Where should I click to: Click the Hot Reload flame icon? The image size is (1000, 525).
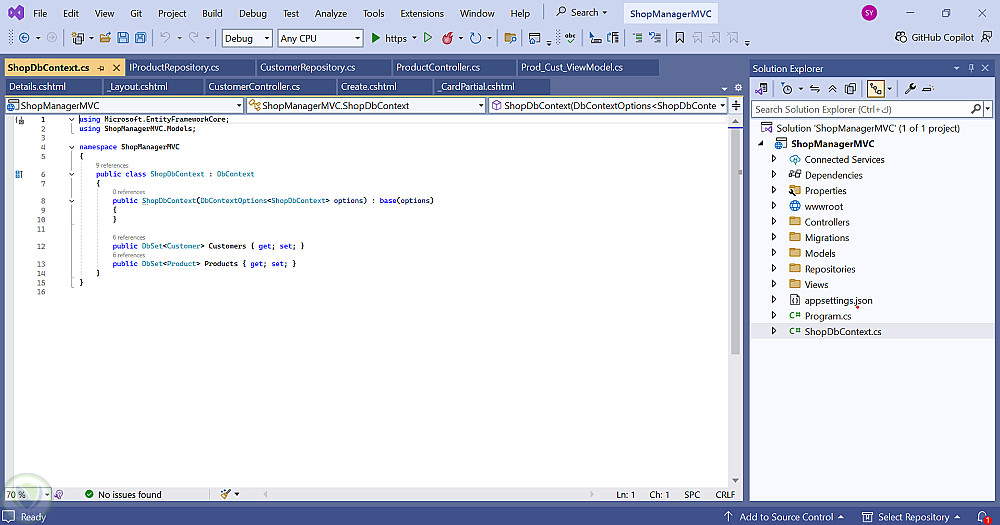coord(448,38)
